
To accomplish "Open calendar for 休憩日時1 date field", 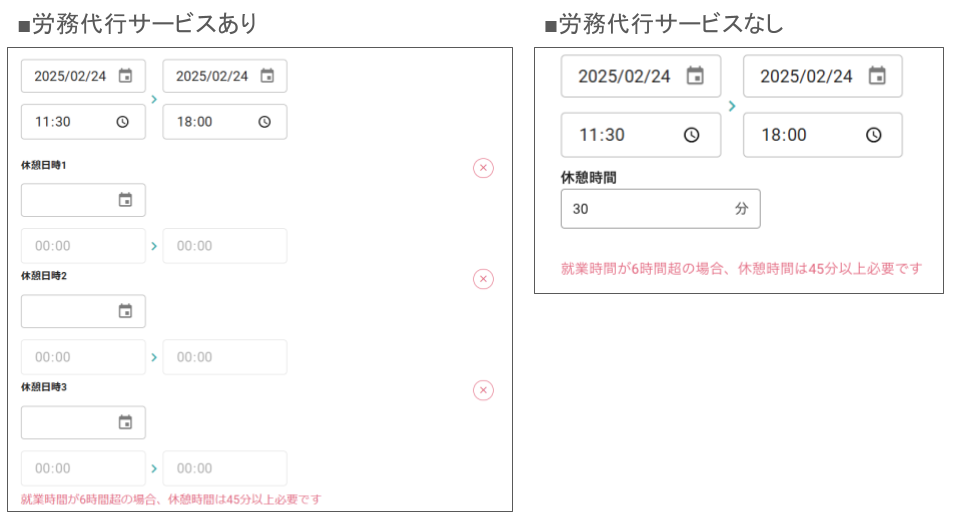I will point(125,200).
